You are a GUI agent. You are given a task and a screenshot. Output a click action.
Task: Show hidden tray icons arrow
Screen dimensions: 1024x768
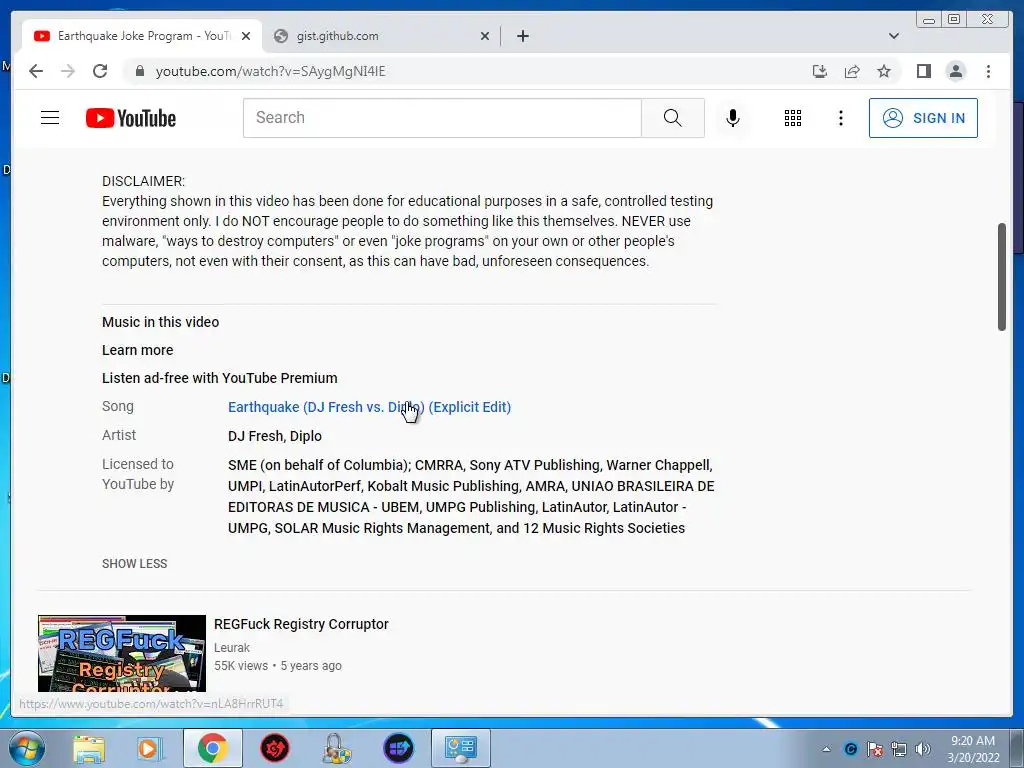click(826, 749)
